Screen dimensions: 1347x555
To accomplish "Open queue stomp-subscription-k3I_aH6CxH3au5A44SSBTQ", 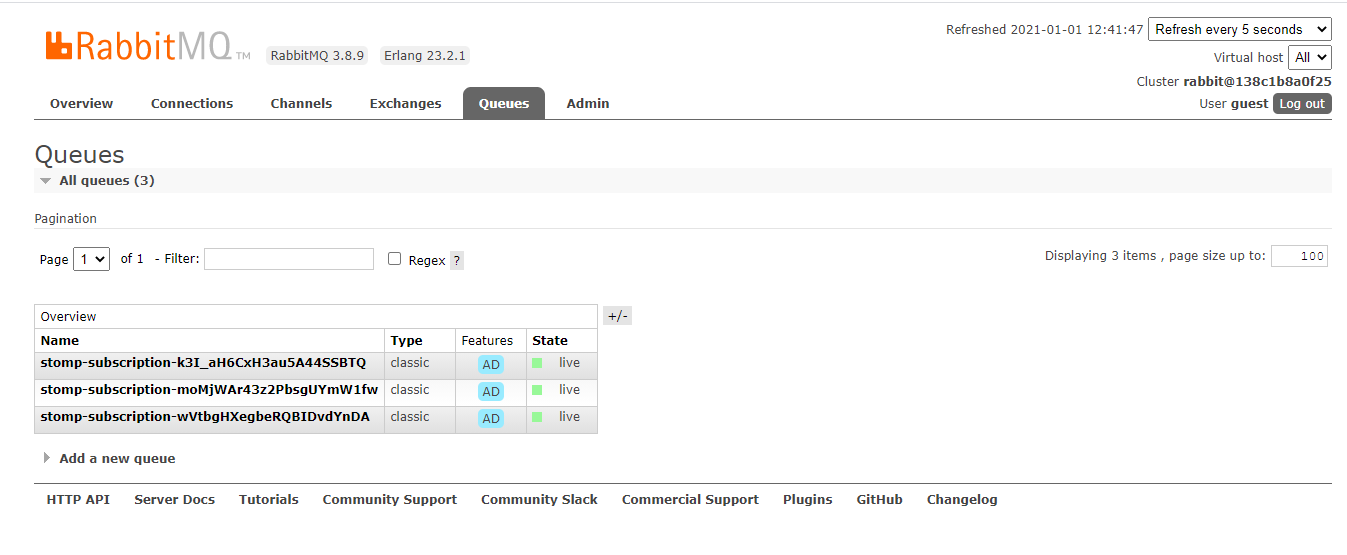I will click(x=203, y=362).
